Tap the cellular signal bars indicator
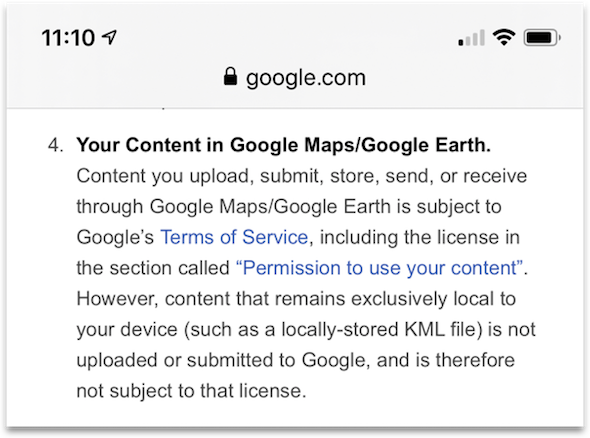The height and width of the screenshot is (438, 590). tap(471, 38)
